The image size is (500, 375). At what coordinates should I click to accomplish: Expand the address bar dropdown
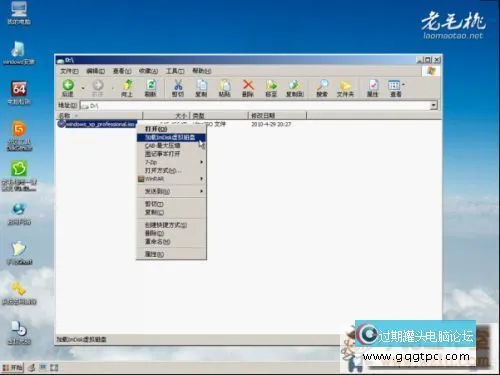point(434,106)
